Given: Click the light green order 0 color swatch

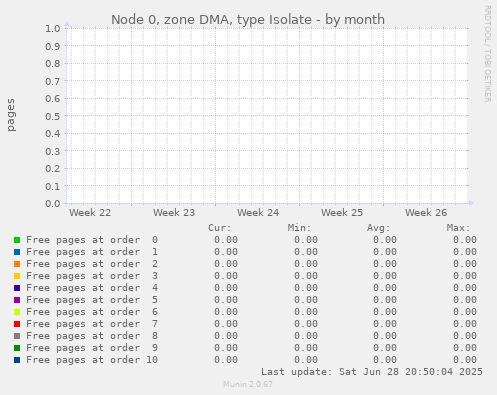Looking at the screenshot, I should (x=17, y=240).
